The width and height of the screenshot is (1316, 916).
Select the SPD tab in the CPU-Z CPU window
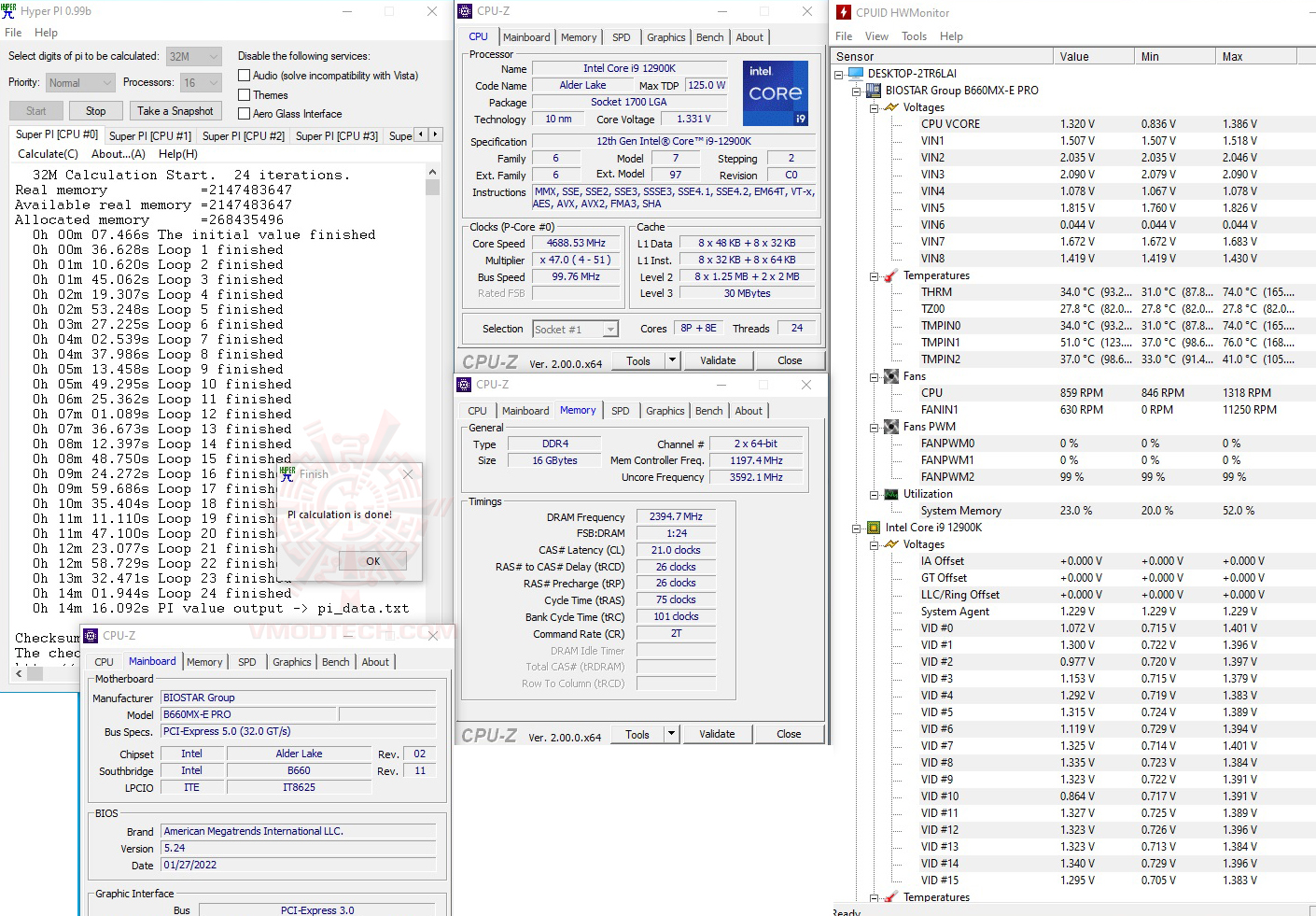click(622, 37)
